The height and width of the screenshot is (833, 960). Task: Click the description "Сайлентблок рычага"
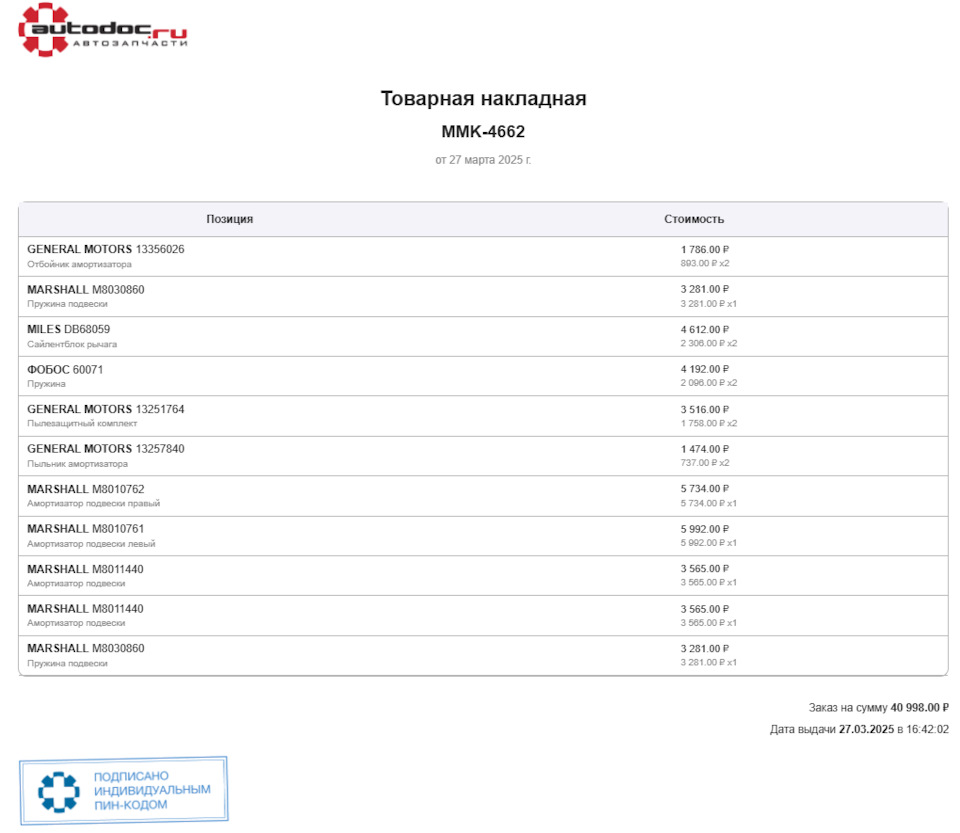[x=72, y=344]
